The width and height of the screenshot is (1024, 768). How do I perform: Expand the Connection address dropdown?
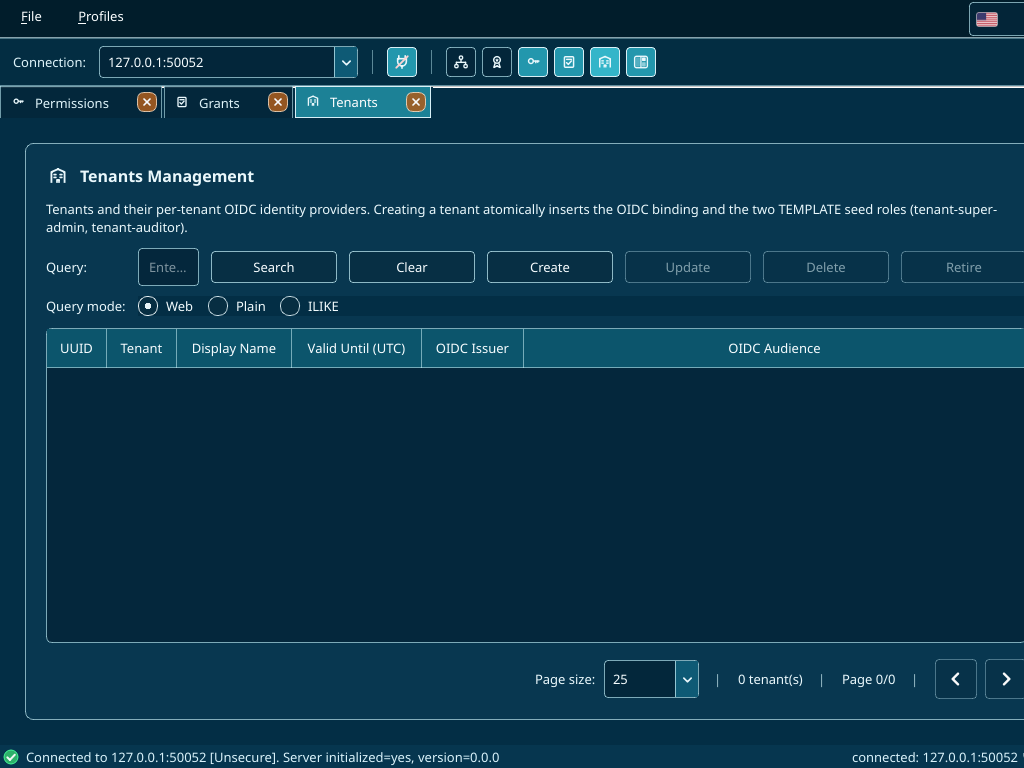pos(346,62)
